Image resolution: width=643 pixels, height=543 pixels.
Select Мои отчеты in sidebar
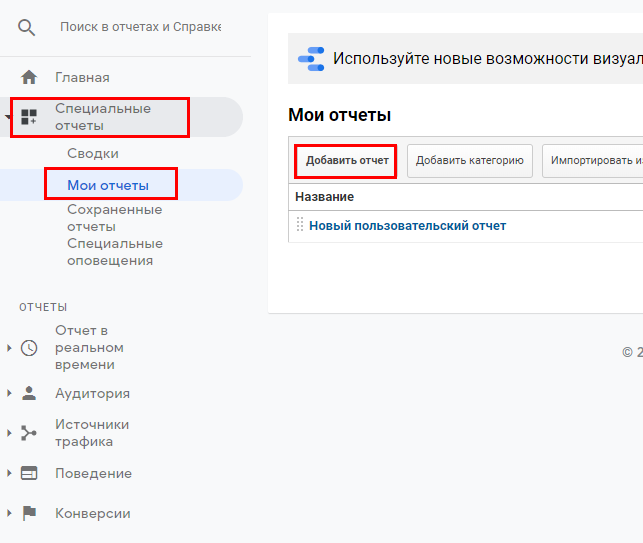coord(108,185)
